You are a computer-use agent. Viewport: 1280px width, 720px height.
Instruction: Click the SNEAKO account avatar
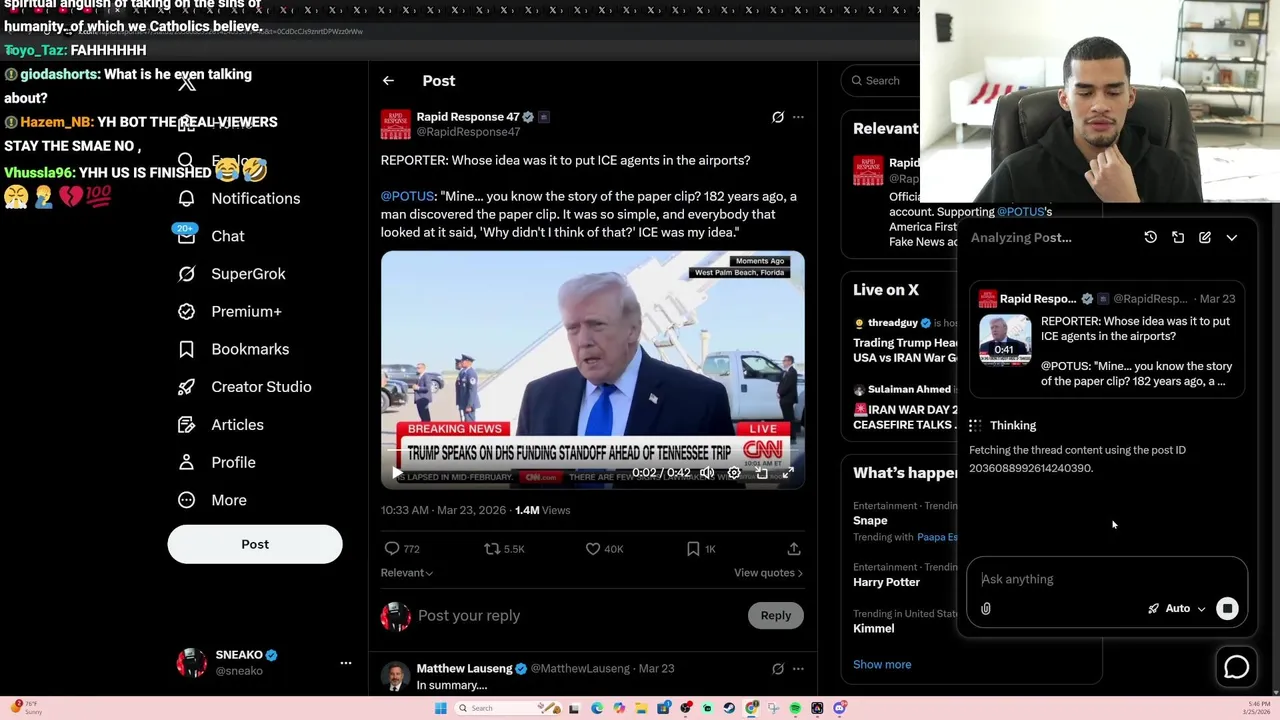[x=192, y=662]
